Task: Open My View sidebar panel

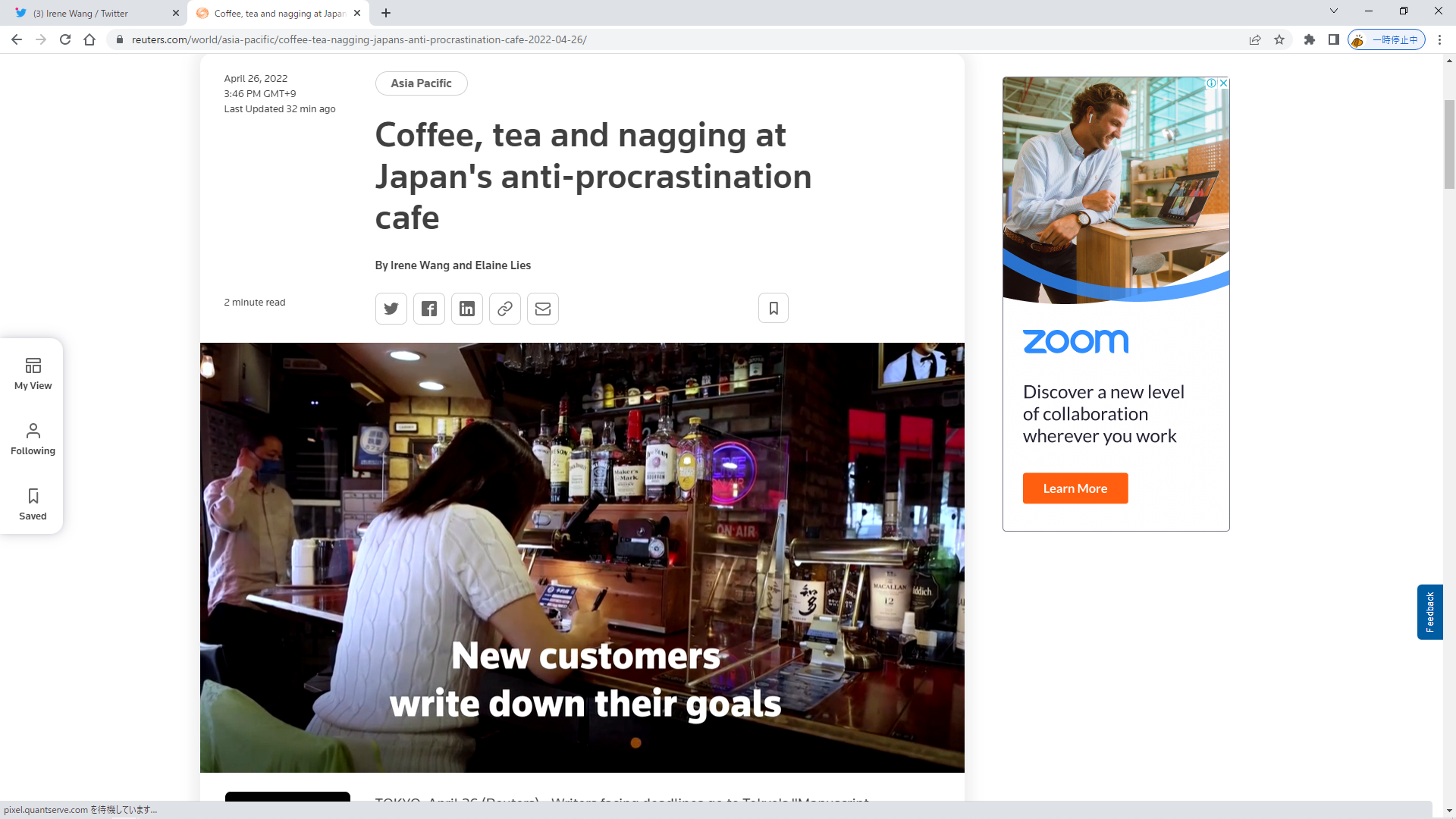Action: tap(33, 374)
